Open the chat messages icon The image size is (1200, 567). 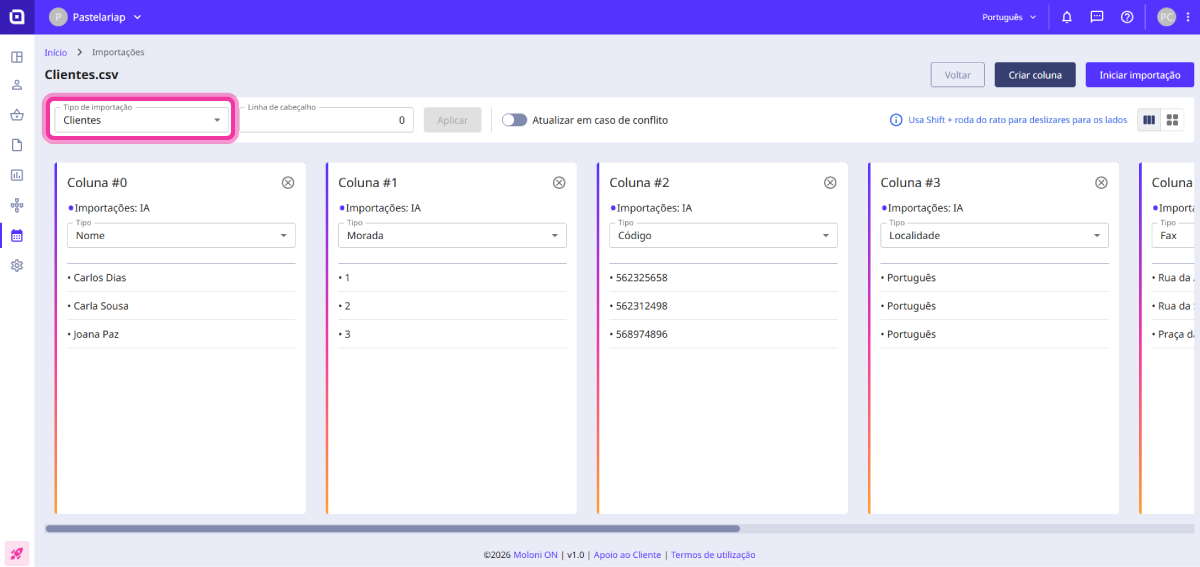pyautogui.click(x=1097, y=17)
